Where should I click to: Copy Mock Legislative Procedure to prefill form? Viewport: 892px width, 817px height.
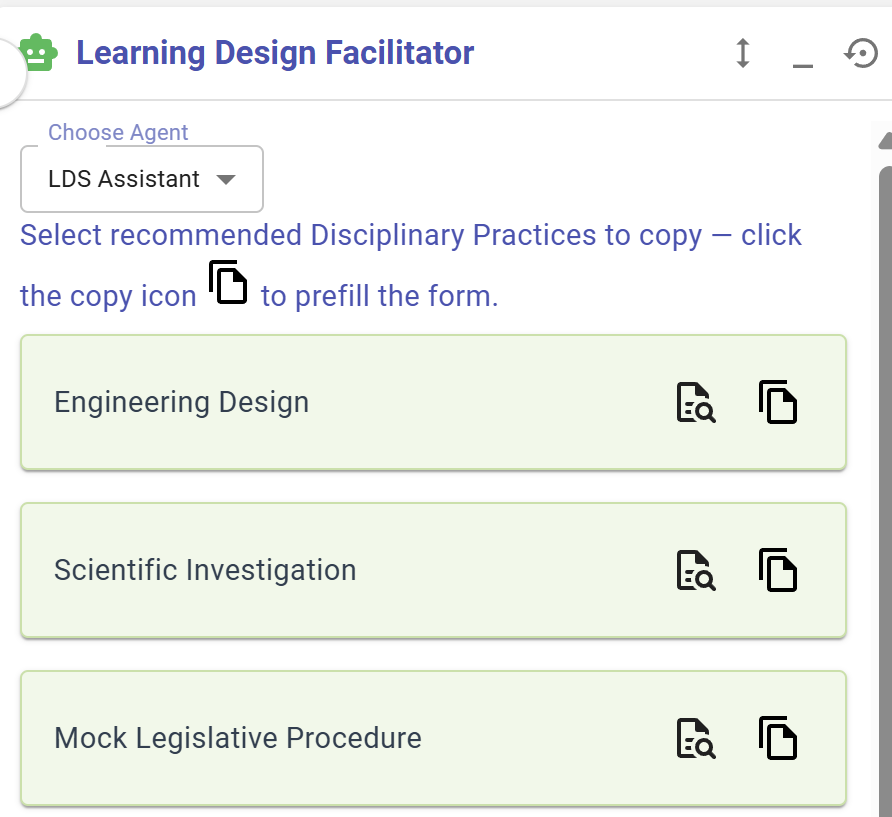click(x=778, y=738)
